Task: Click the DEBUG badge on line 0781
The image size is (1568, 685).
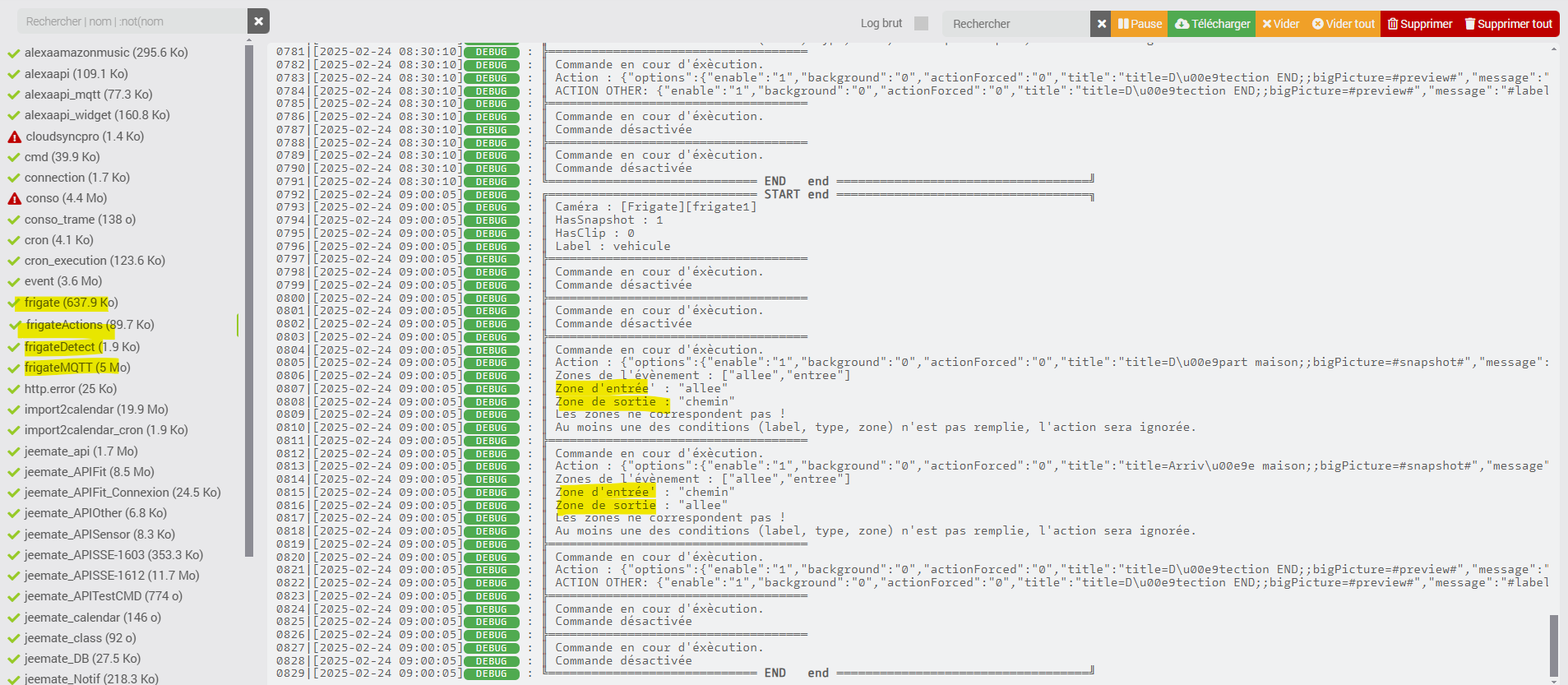Action: 491,52
